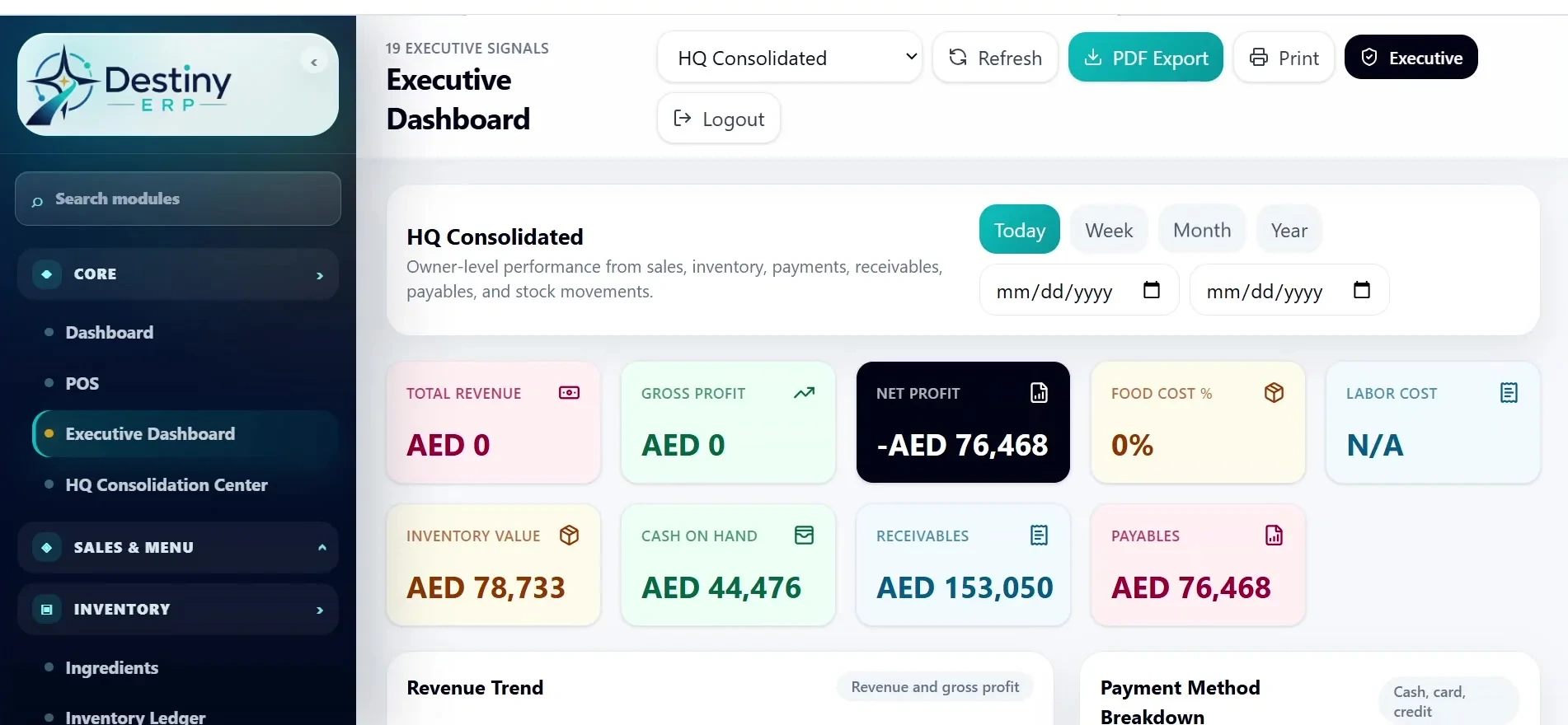Focus the Search modules field
The width and height of the screenshot is (1568, 725).
(178, 199)
